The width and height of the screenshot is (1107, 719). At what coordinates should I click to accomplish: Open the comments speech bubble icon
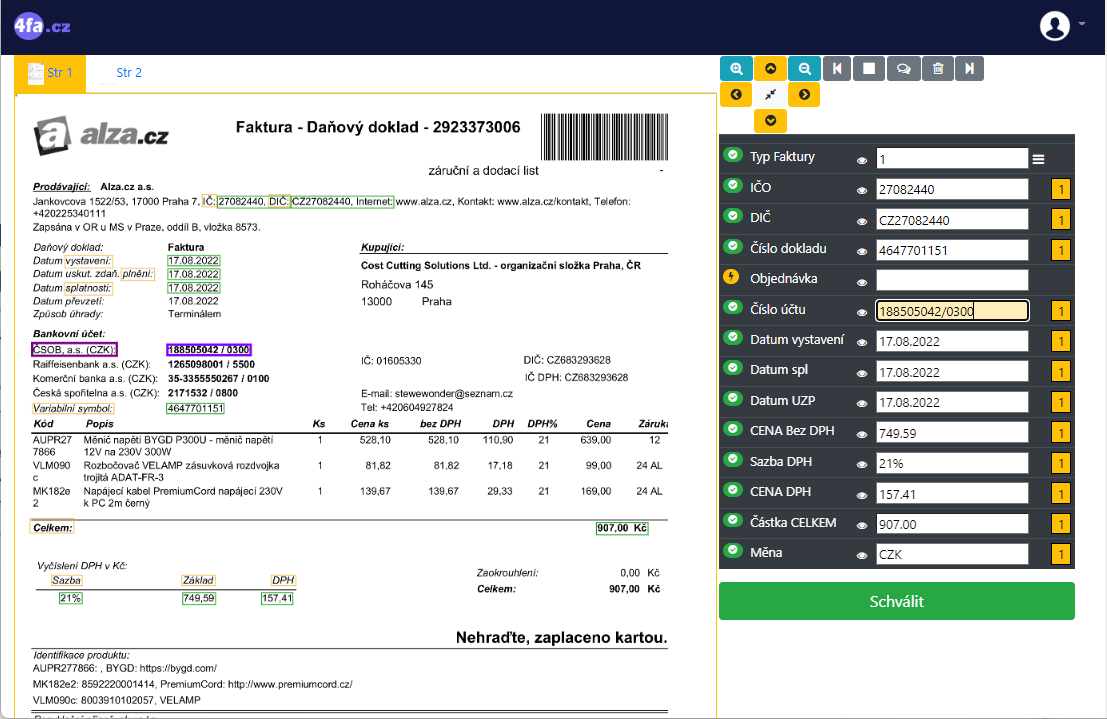[903, 69]
